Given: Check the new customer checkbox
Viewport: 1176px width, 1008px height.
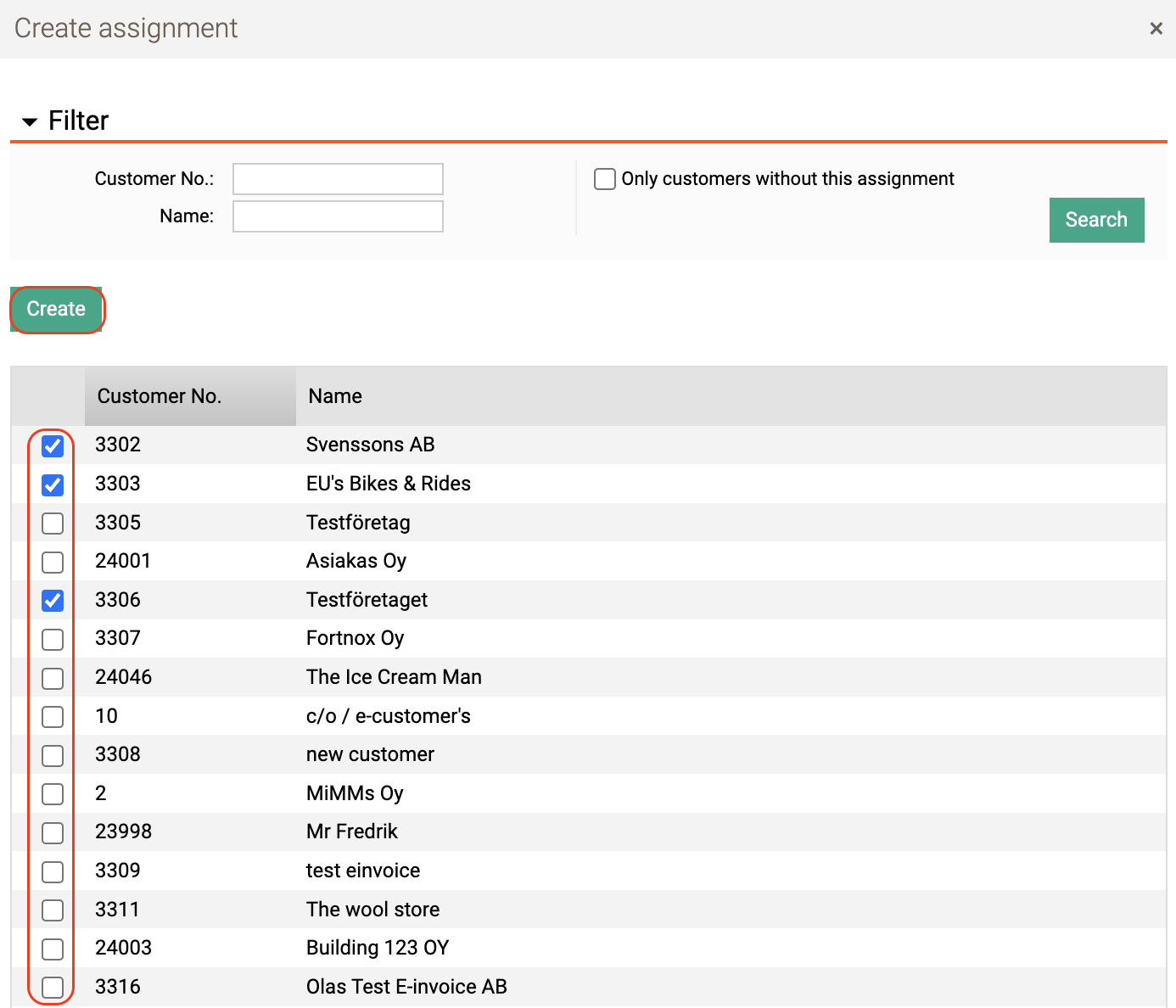Looking at the screenshot, I should [53, 755].
